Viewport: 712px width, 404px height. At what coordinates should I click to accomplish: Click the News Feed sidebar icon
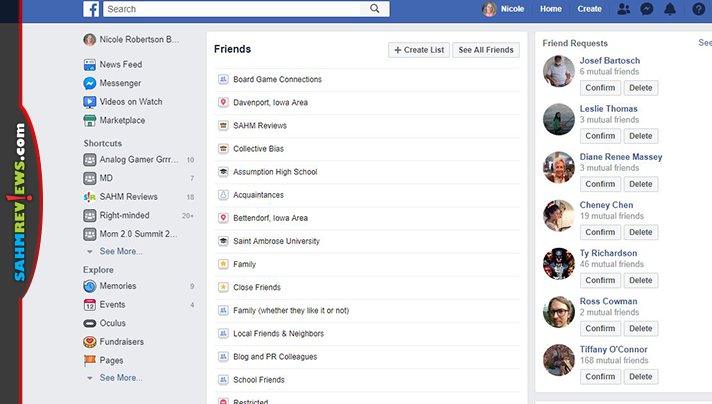pos(89,64)
